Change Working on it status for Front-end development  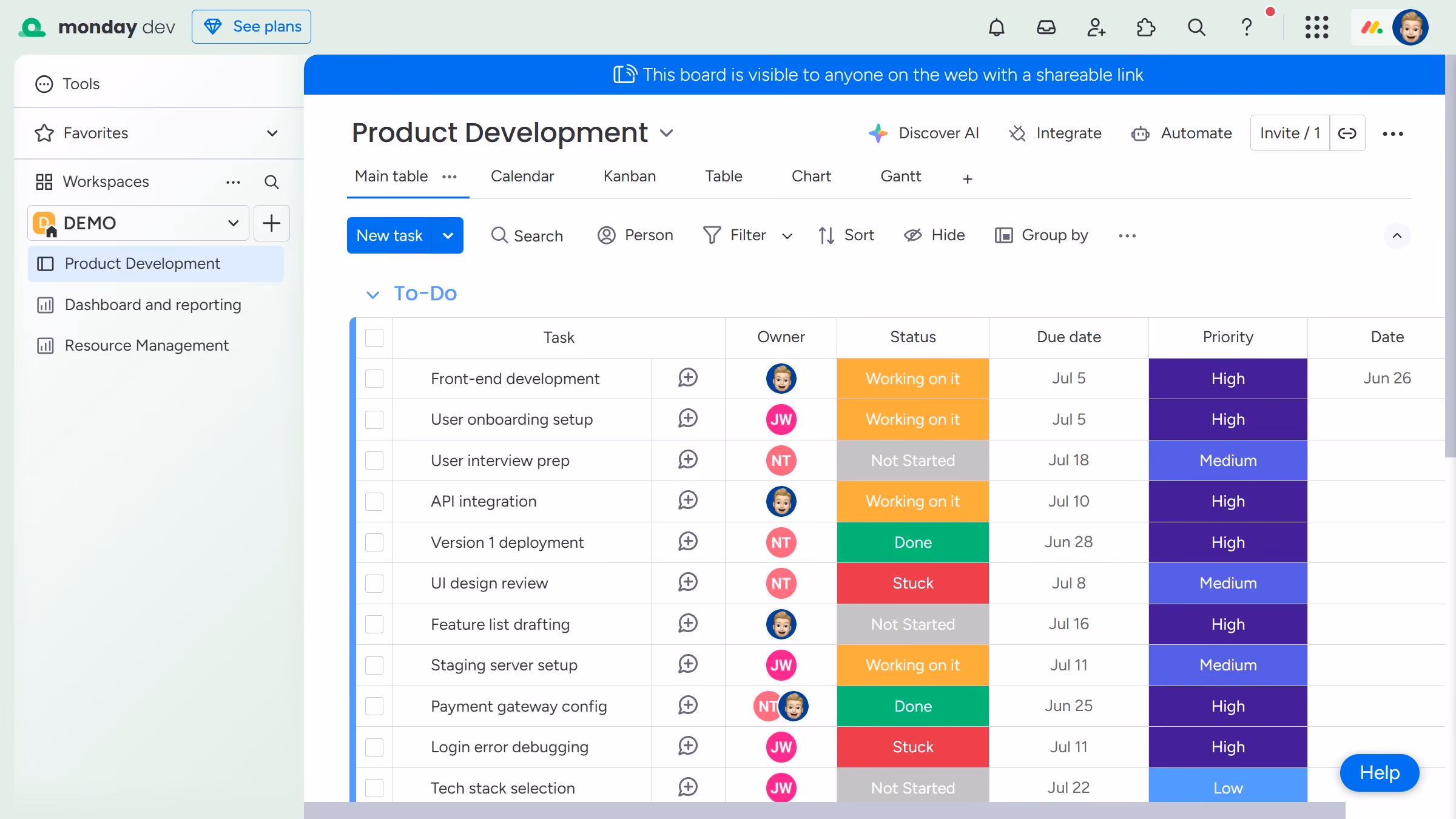[912, 379]
